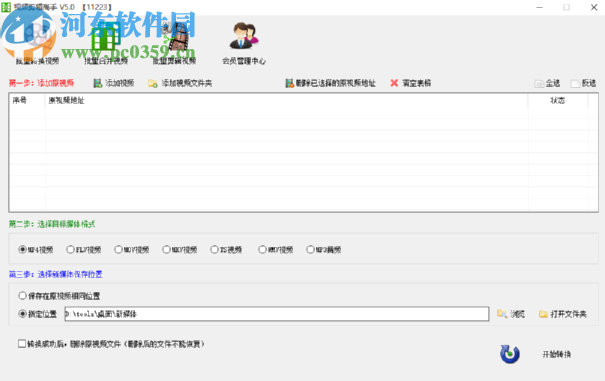The image size is (605, 381).
Task: Choose 保存在原视频相同位置 save option
Action: [x=59, y=296]
